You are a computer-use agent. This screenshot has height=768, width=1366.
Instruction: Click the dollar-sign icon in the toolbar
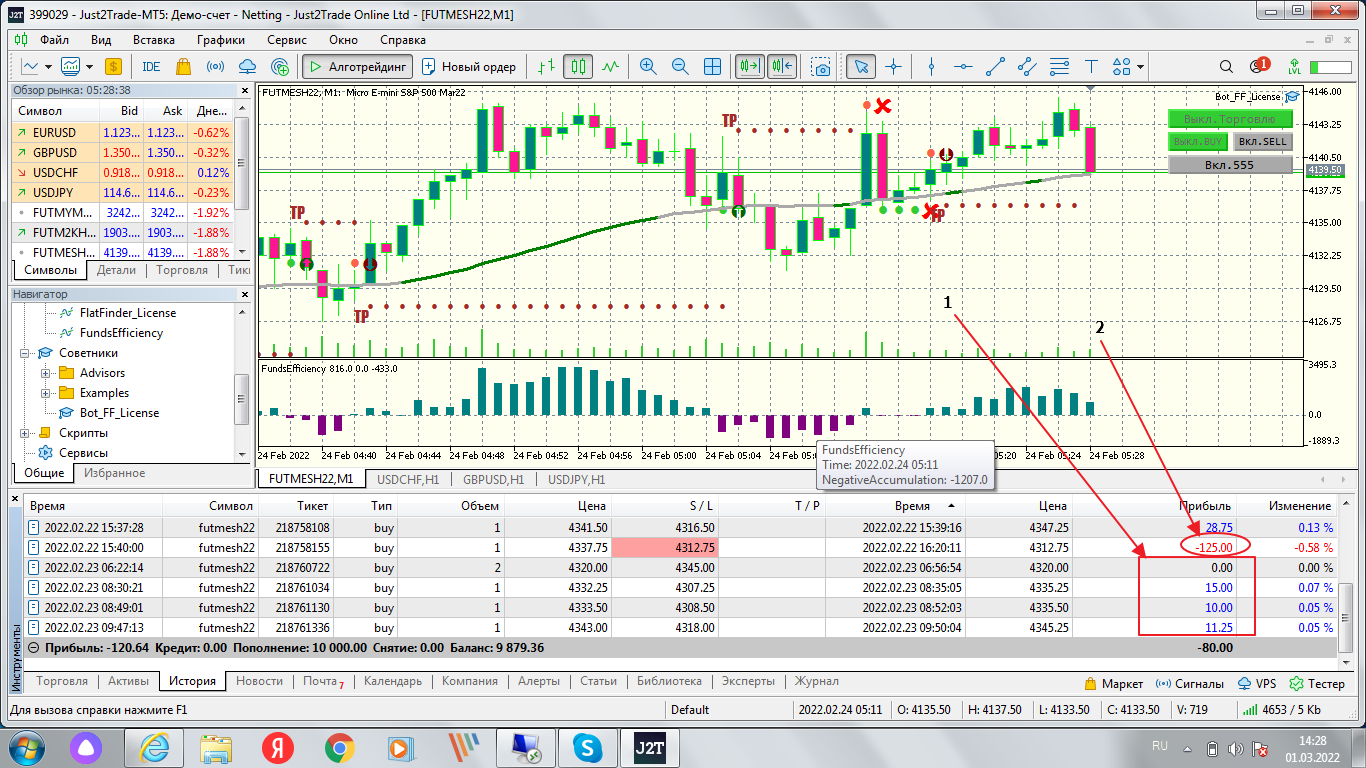(x=112, y=67)
